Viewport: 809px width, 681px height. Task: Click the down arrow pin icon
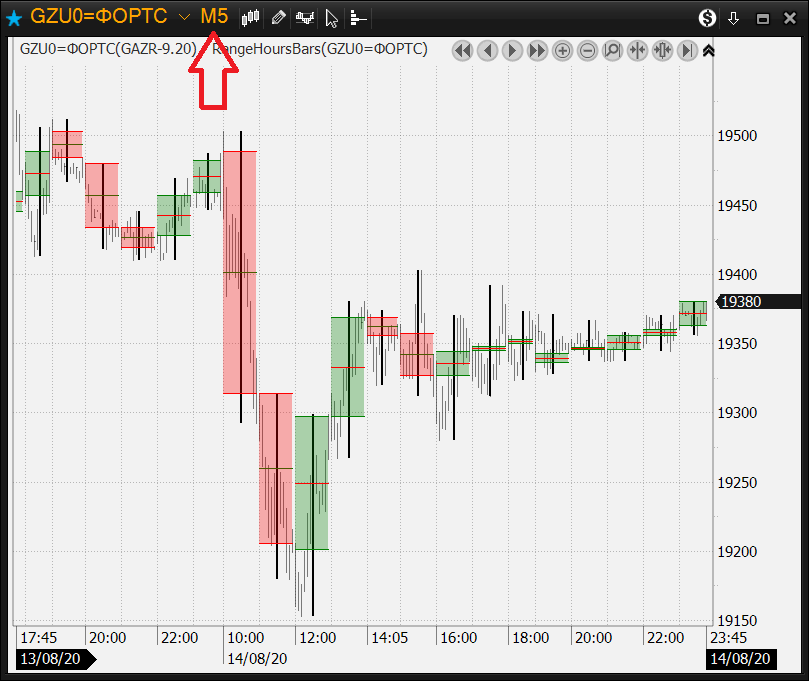coord(734,17)
